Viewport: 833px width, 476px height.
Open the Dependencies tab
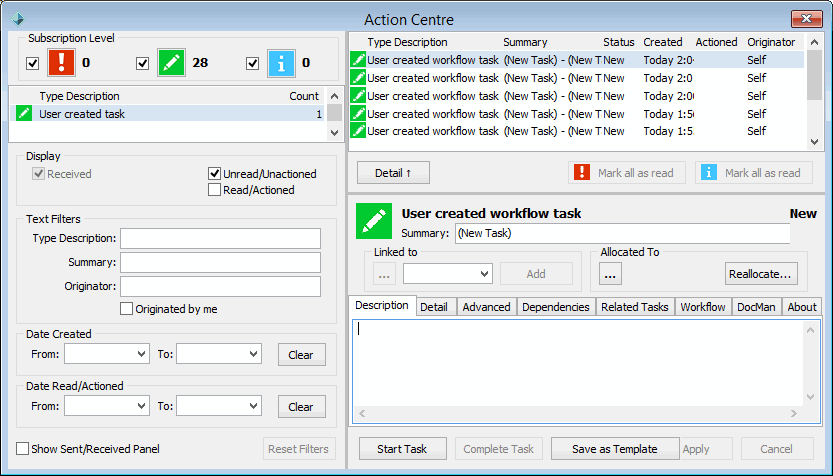(x=556, y=307)
